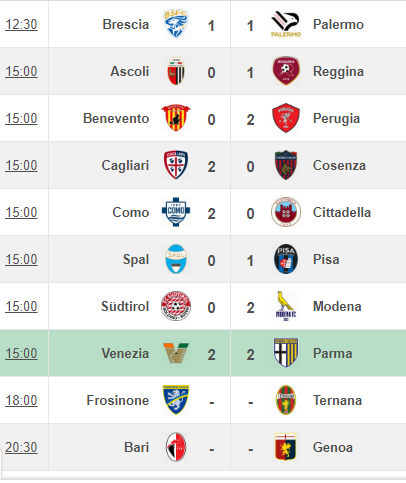Click the Benevento witch crest

click(176, 118)
